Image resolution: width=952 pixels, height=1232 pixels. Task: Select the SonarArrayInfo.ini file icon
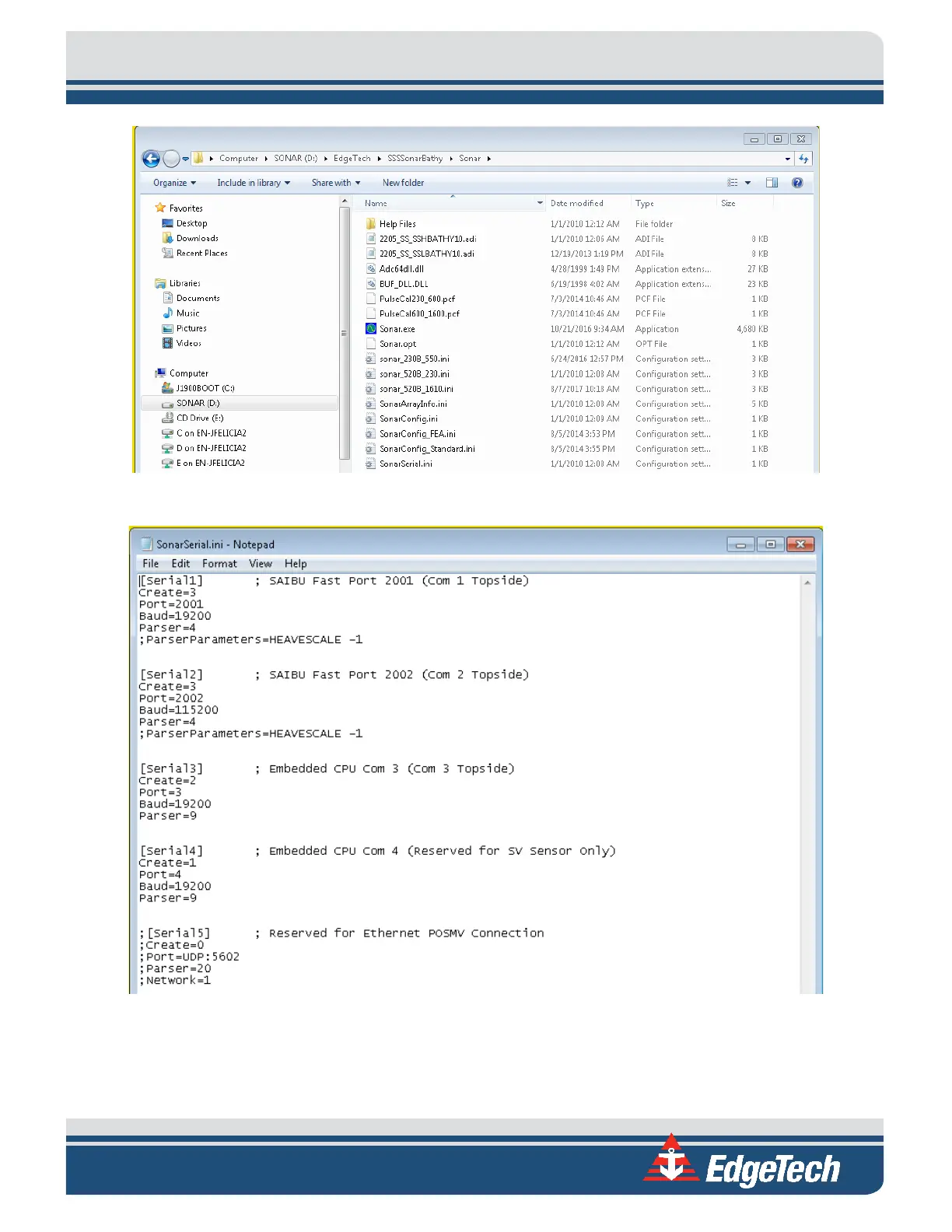click(371, 404)
